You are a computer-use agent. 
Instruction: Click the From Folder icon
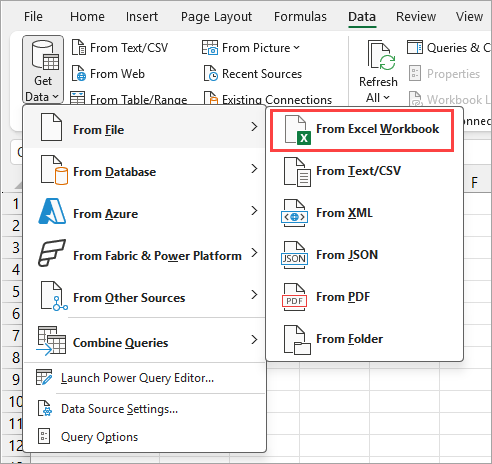coord(297,340)
